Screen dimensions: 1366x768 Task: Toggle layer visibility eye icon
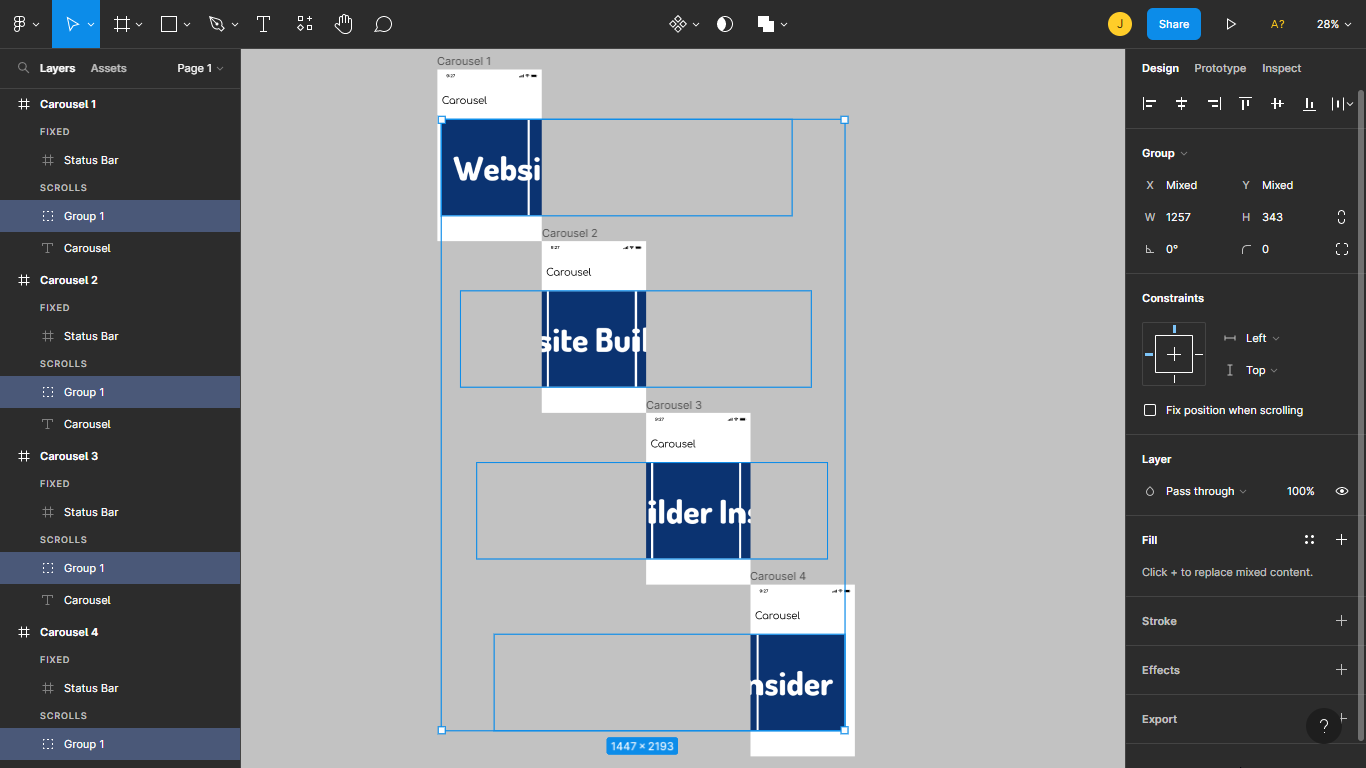pyautogui.click(x=1342, y=491)
